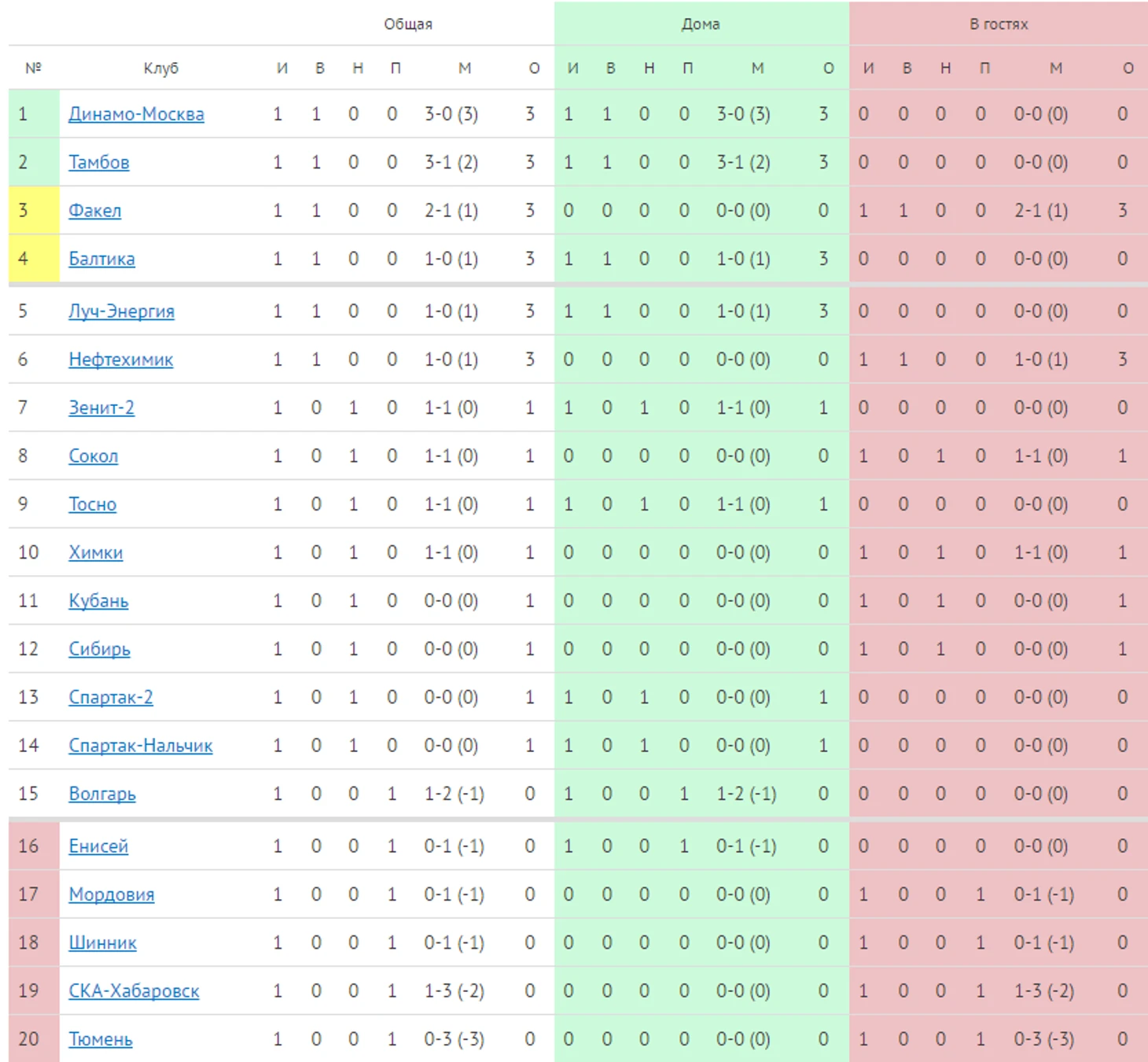Screen dimensions: 1148x1062
Task: Click the Клуб column header
Action: click(x=161, y=68)
